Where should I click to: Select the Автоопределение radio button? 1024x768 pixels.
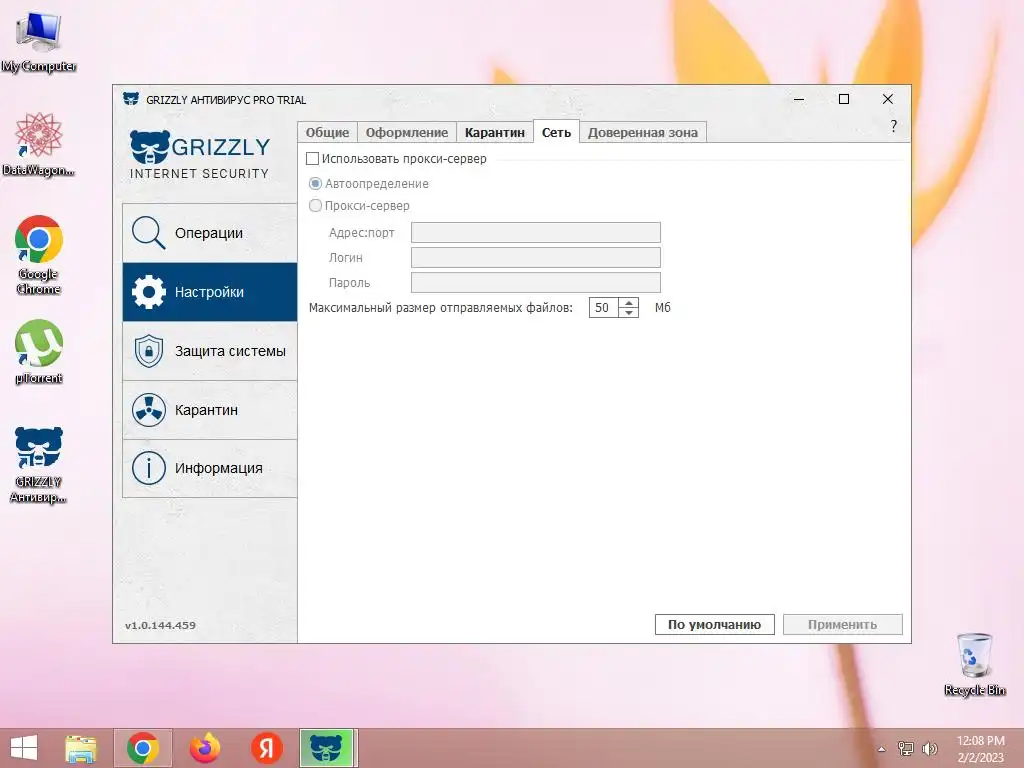pos(315,184)
